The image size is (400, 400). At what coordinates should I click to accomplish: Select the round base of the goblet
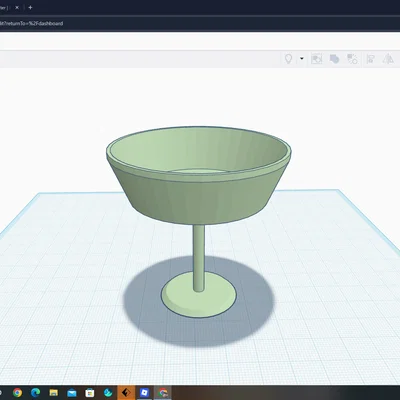[199, 295]
